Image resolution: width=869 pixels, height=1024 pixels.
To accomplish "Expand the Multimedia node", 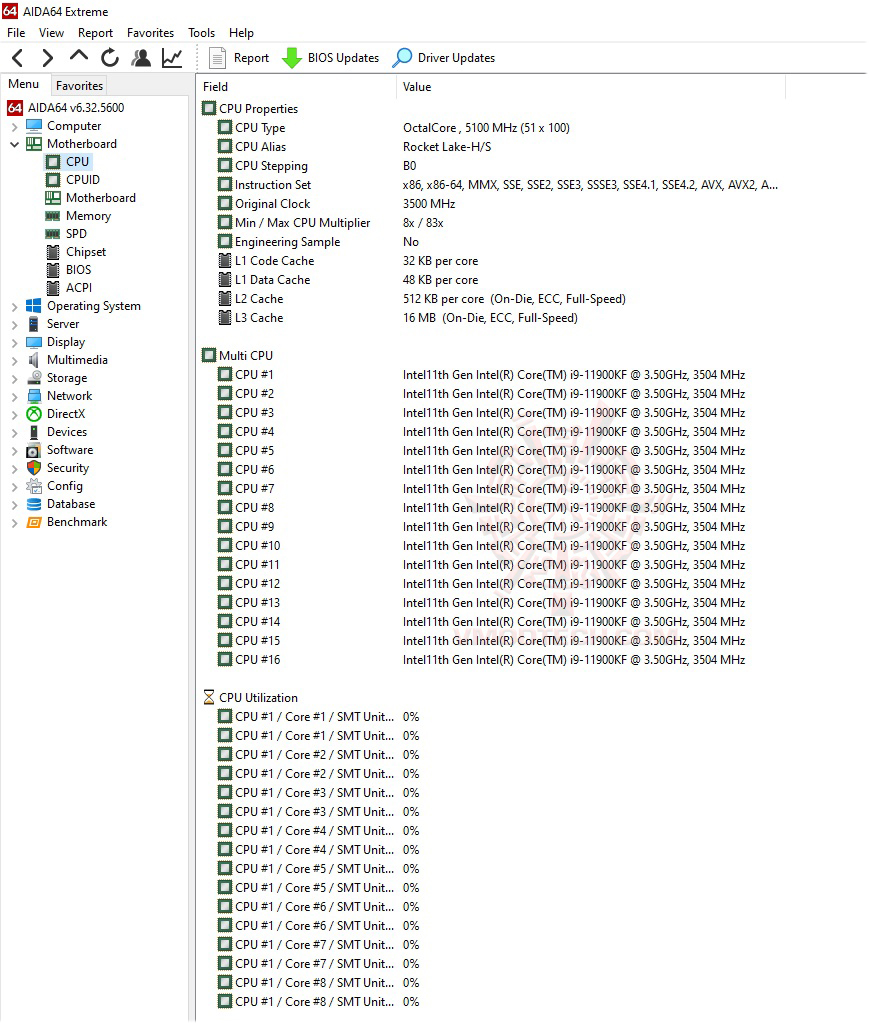I will coord(14,360).
